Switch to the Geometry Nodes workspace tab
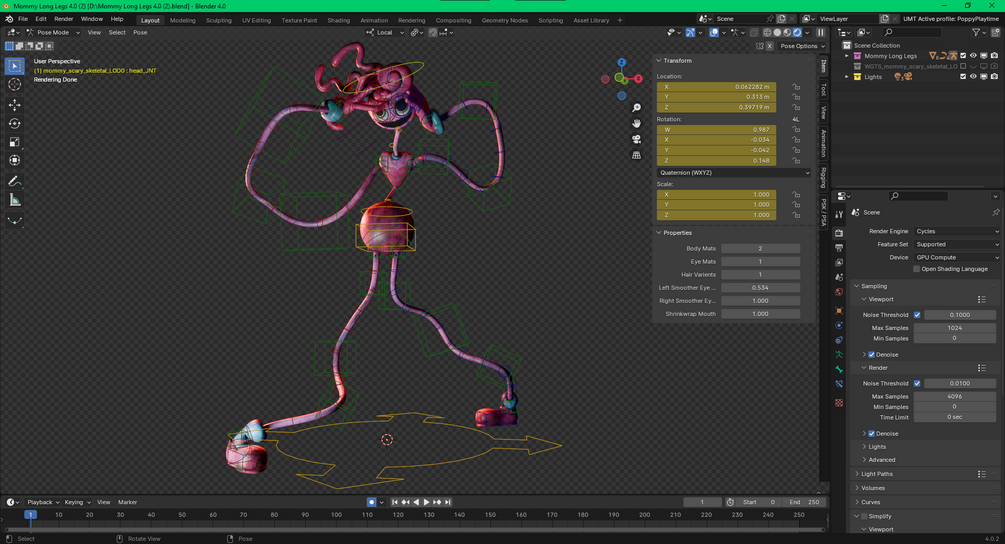The height and width of the screenshot is (544, 1005). pyautogui.click(x=504, y=20)
